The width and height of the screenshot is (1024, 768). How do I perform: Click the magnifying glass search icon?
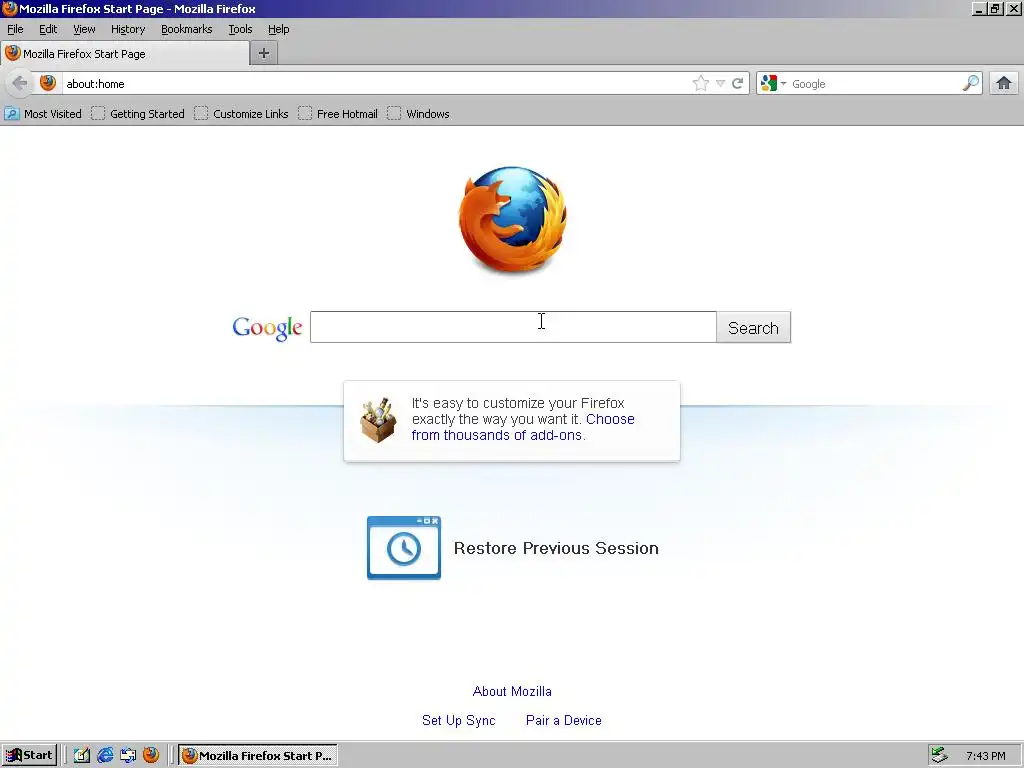click(971, 83)
